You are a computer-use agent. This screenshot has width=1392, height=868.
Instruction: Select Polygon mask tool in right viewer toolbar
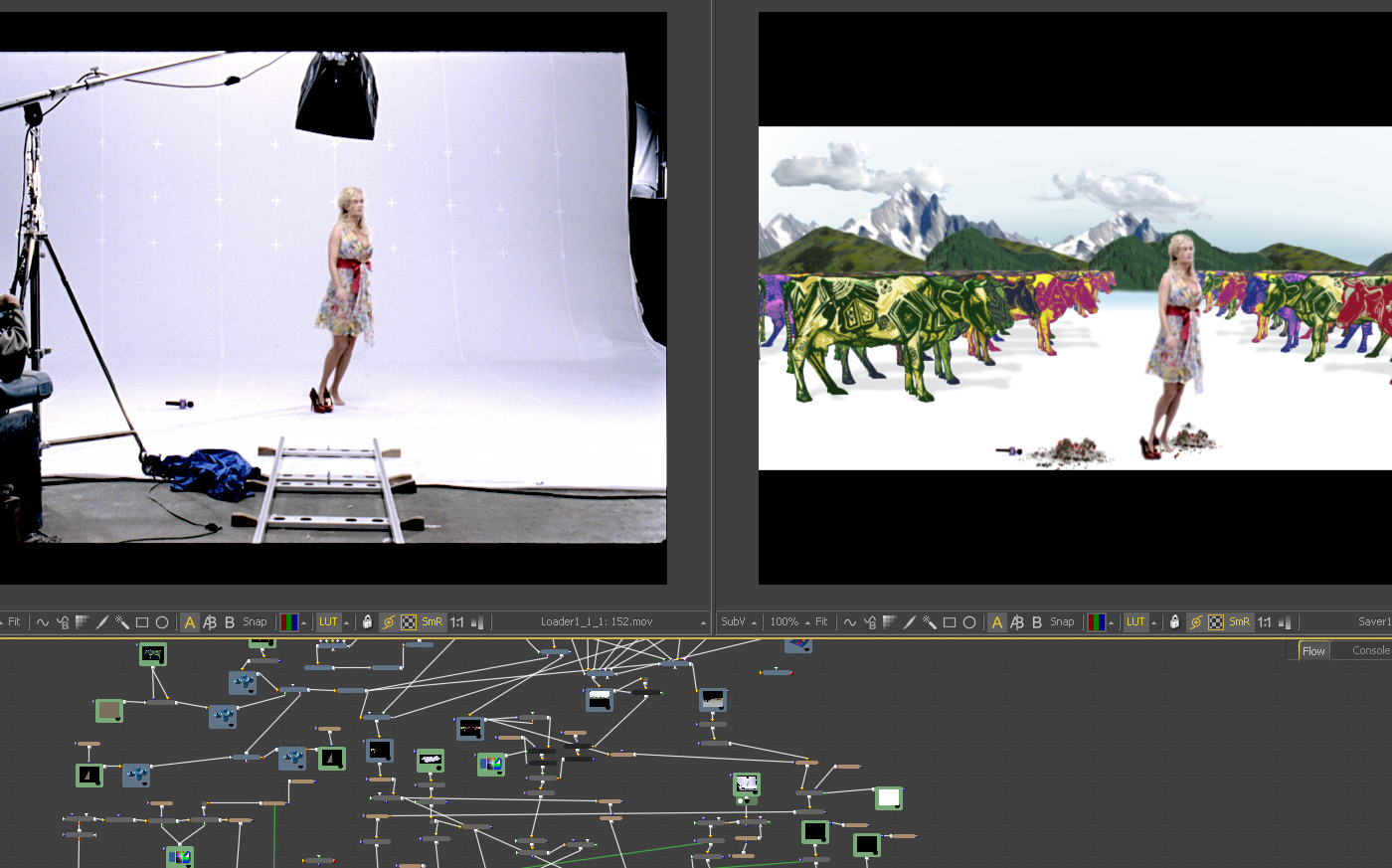pos(850,622)
